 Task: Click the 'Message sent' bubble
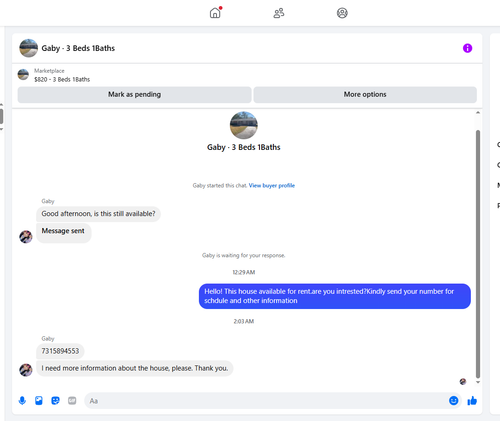coord(63,233)
